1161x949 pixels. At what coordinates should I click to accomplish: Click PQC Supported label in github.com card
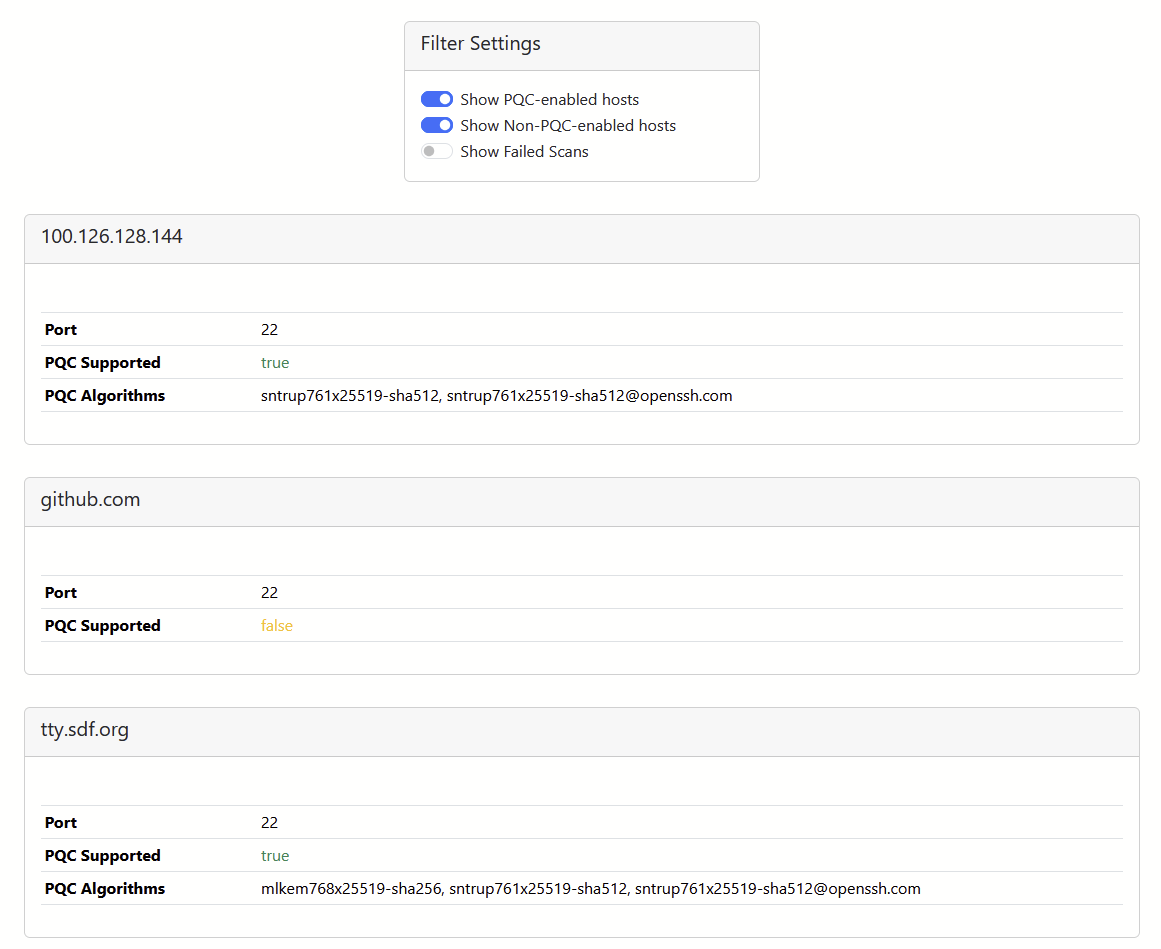102,626
